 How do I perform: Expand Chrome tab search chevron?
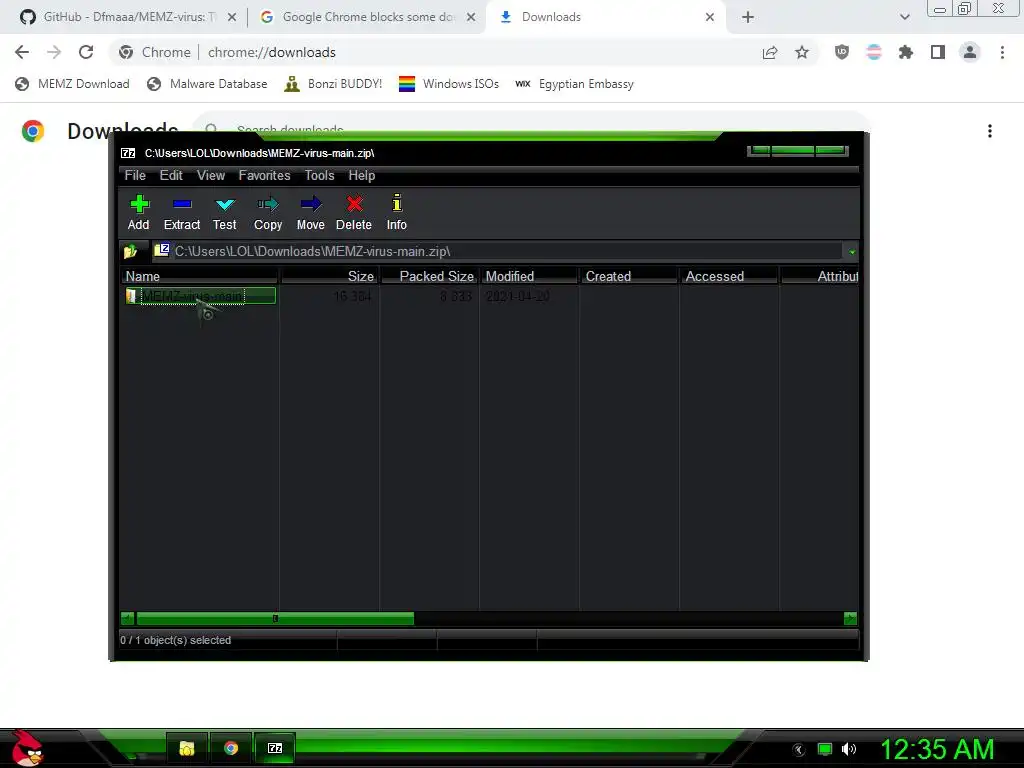coord(904,17)
